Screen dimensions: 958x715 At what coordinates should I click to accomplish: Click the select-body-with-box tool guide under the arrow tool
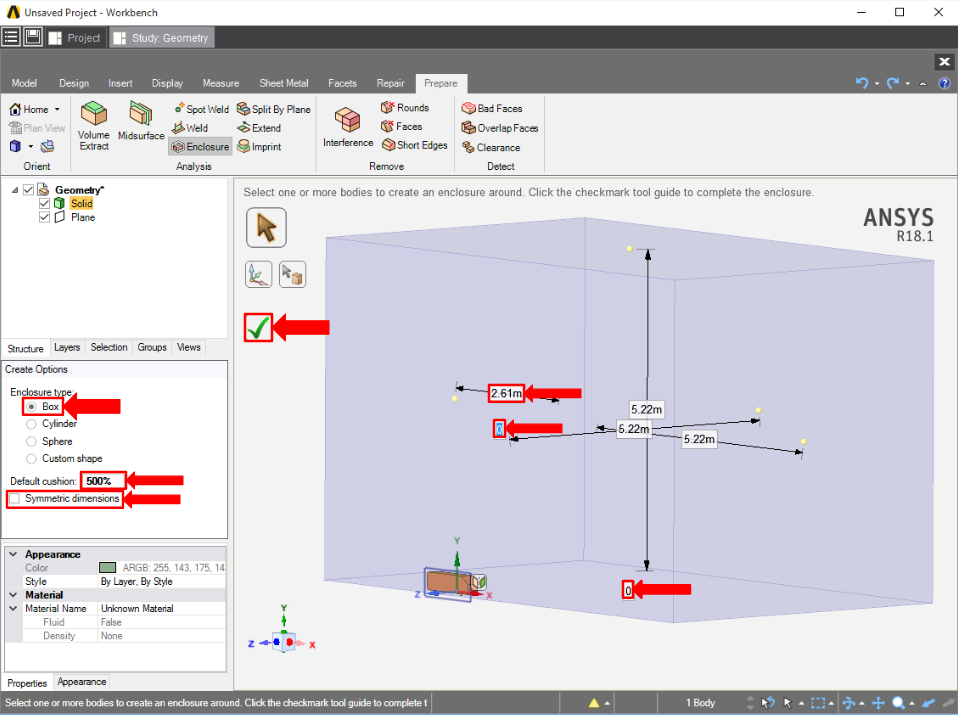(292, 274)
